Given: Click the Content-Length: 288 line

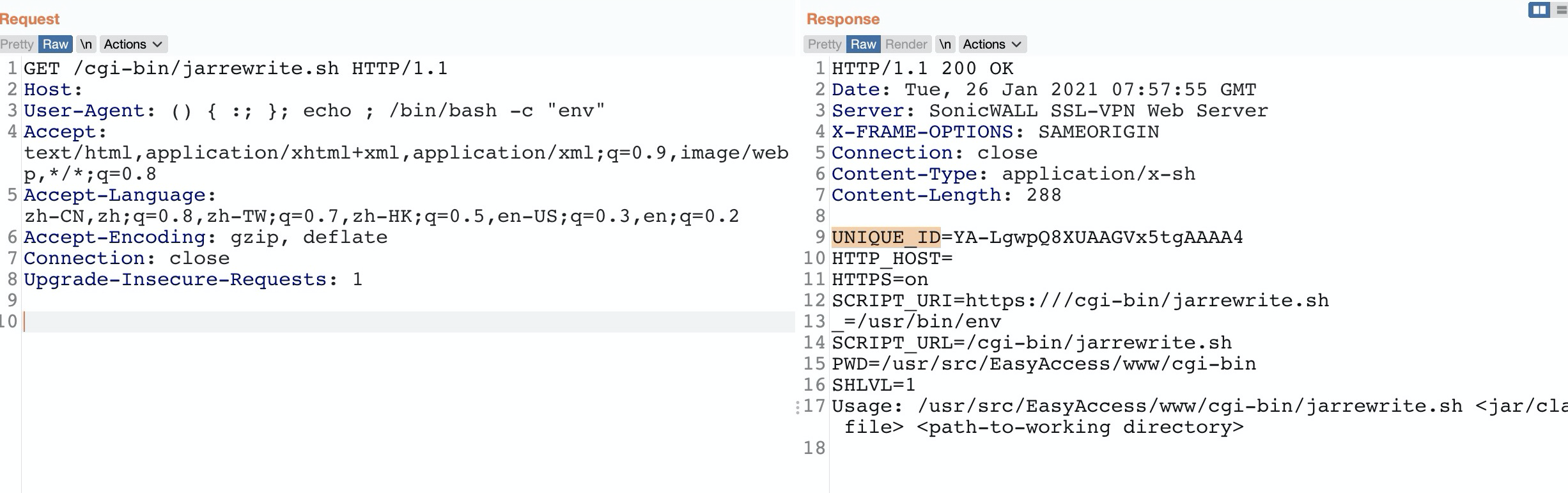Looking at the screenshot, I should point(946,195).
